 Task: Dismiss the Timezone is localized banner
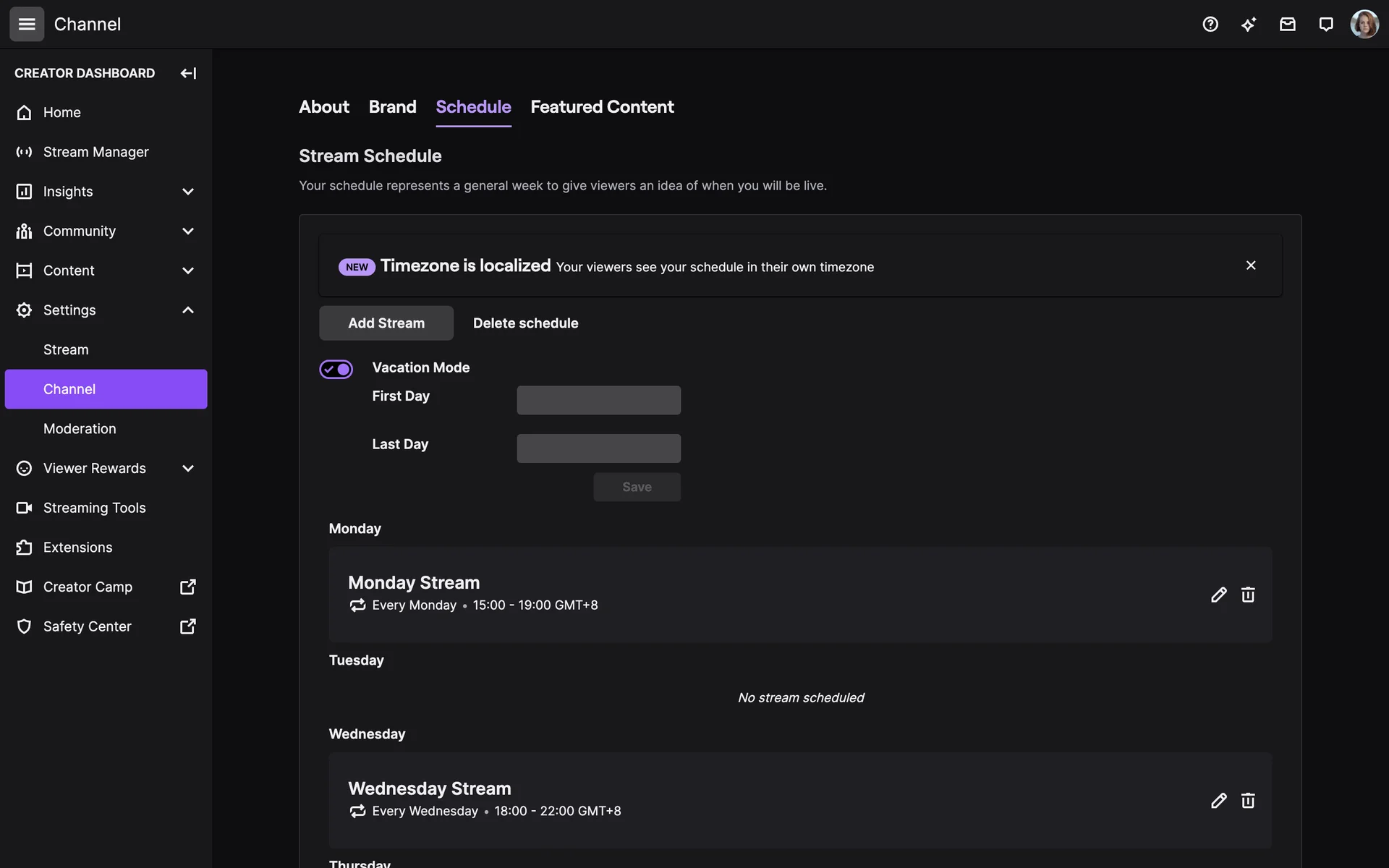pyautogui.click(x=1251, y=265)
